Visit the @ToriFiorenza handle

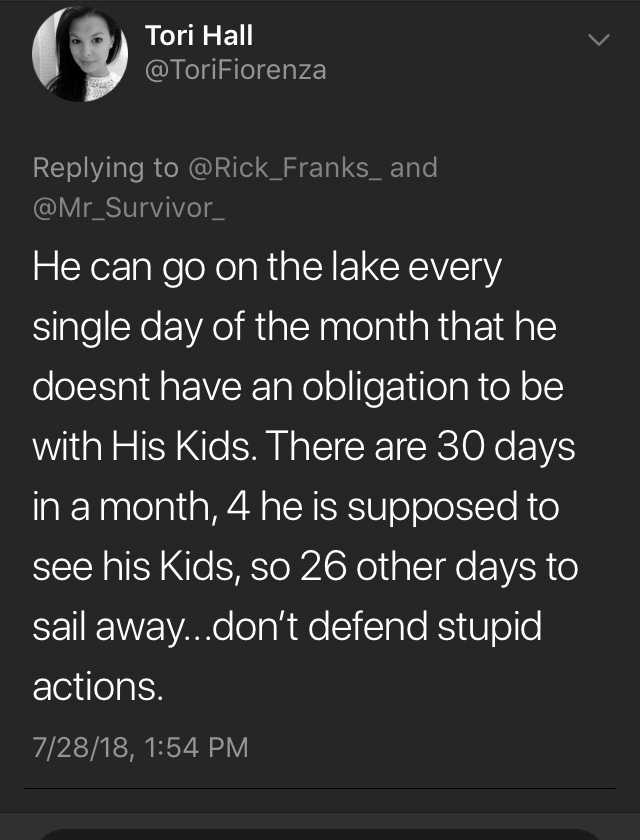click(x=236, y=70)
